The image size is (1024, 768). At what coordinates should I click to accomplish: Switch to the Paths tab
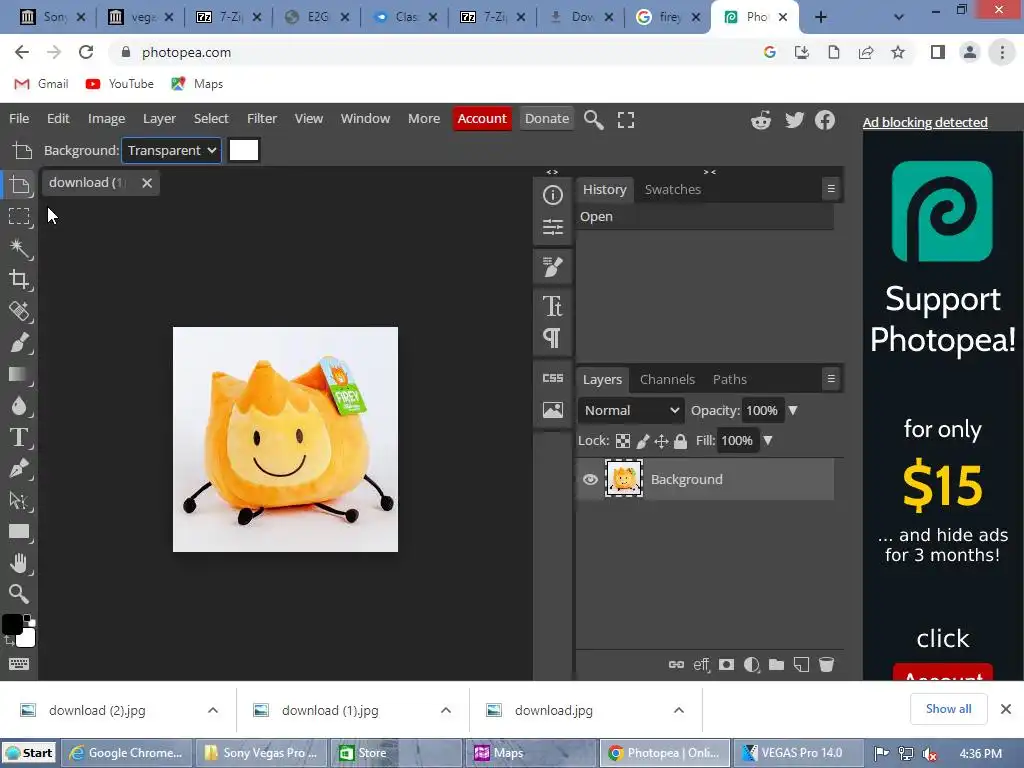coord(729,379)
